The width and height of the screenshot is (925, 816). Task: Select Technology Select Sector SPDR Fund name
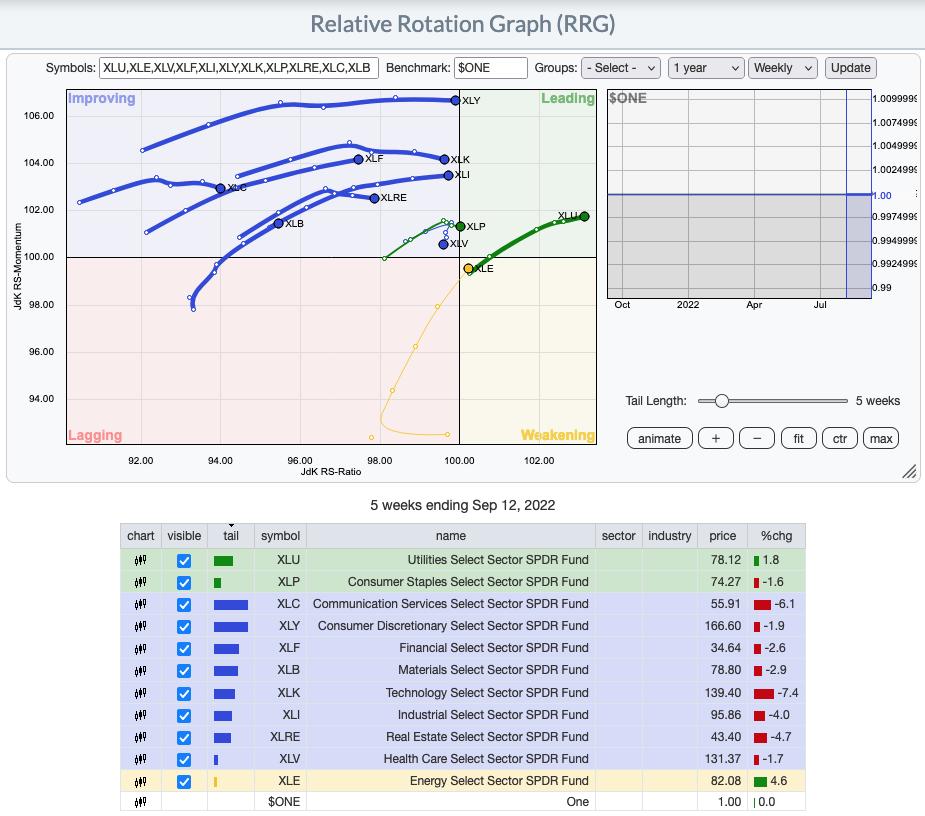point(487,693)
